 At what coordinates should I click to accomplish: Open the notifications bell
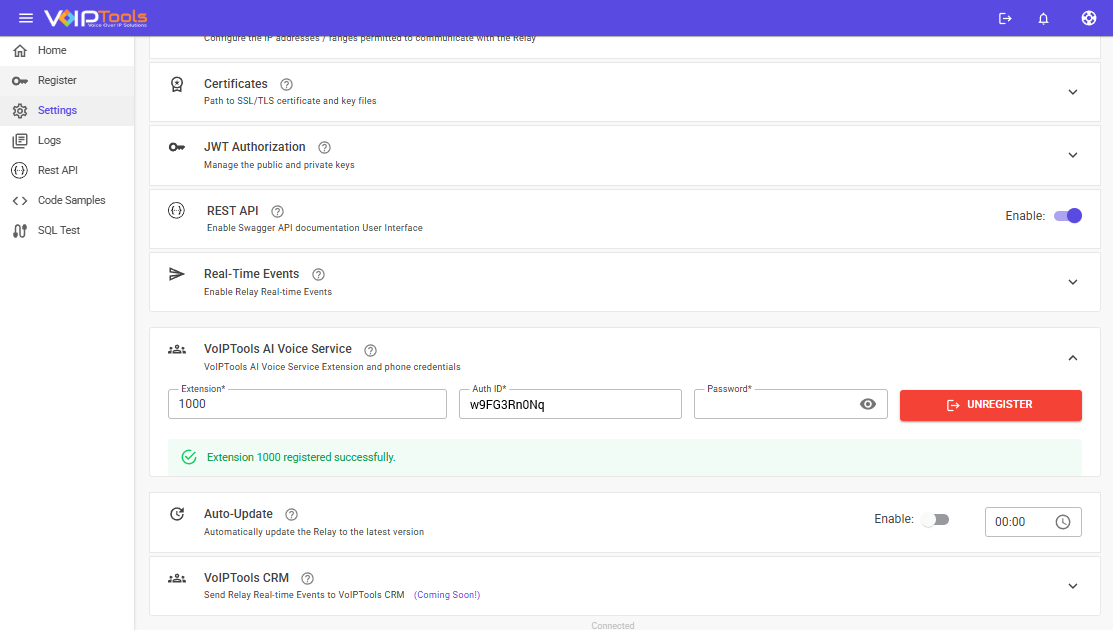click(x=1043, y=18)
